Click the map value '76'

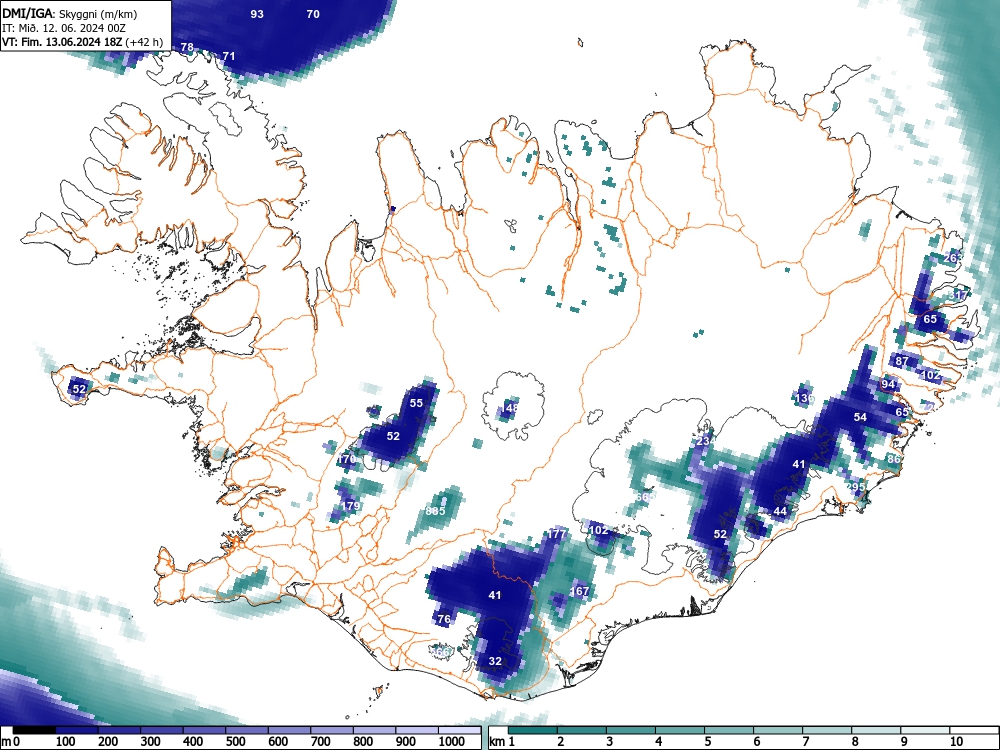(444, 619)
